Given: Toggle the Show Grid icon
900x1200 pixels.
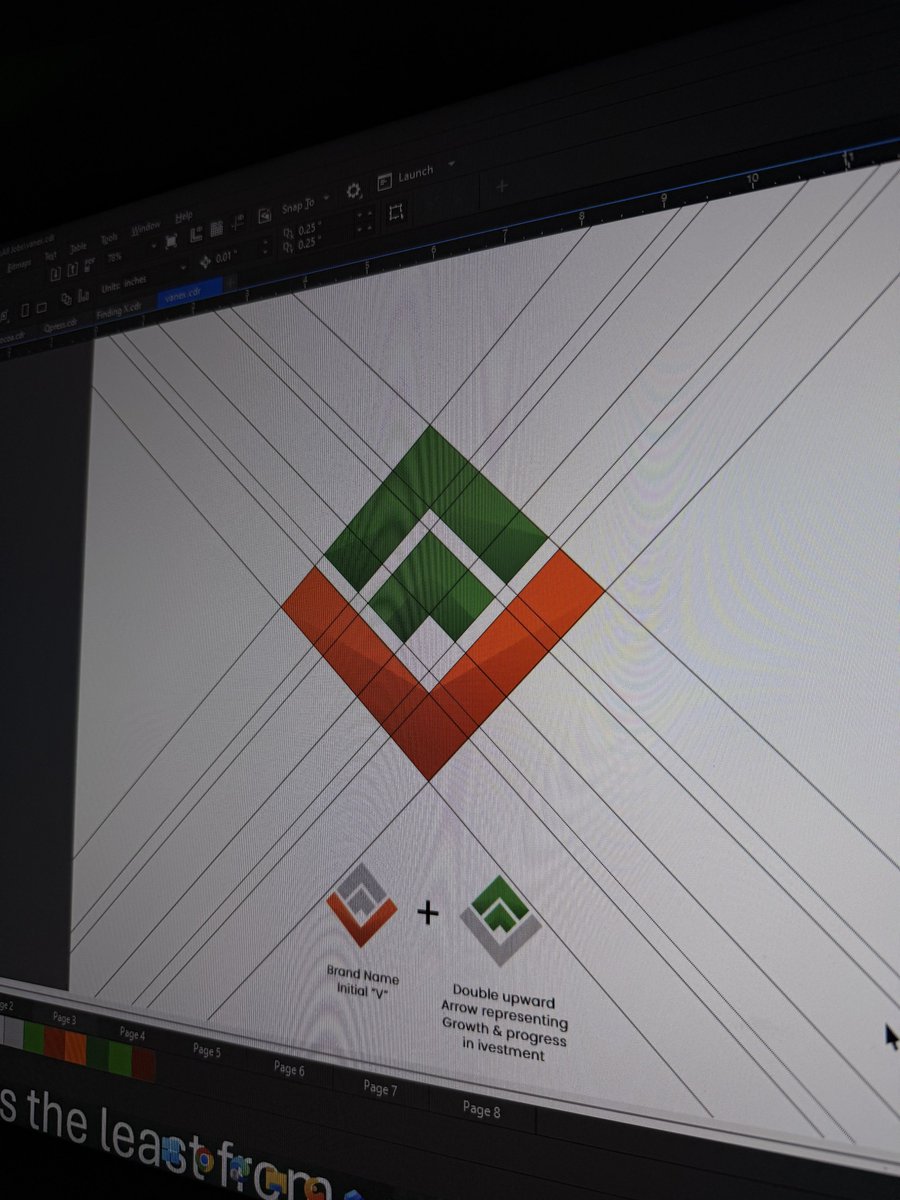Looking at the screenshot, I should 217,228.
